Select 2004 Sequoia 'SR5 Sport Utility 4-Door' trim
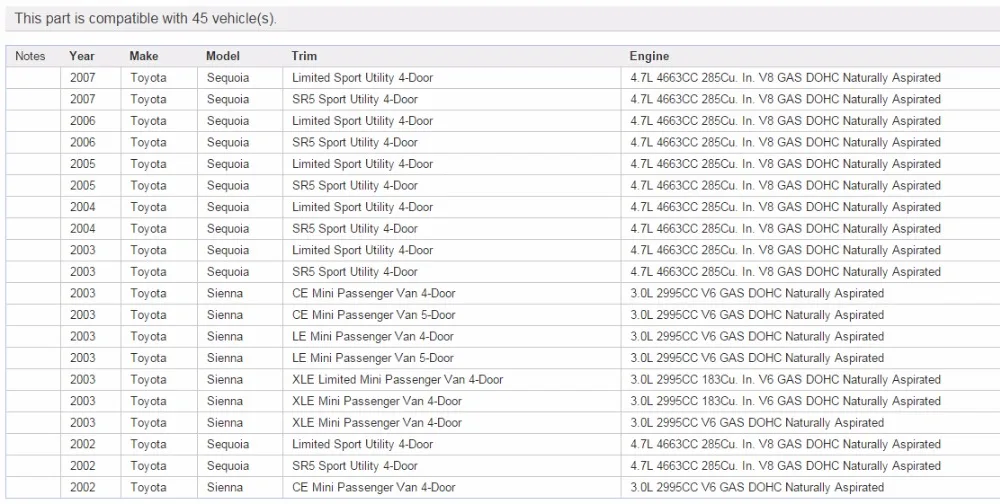The width and height of the screenshot is (1000, 504). click(355, 228)
